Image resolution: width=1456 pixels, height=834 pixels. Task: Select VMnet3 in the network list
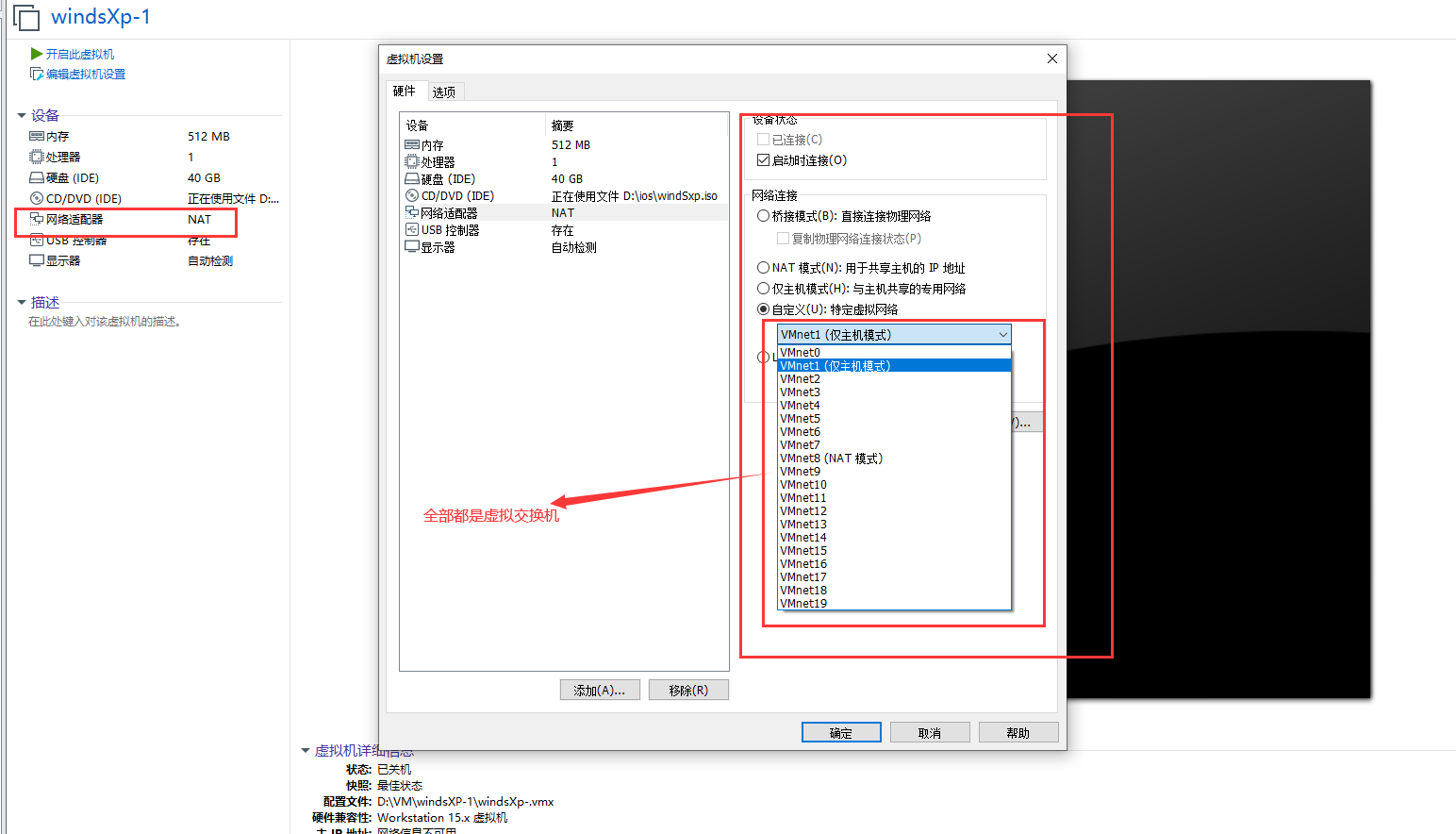tap(894, 392)
